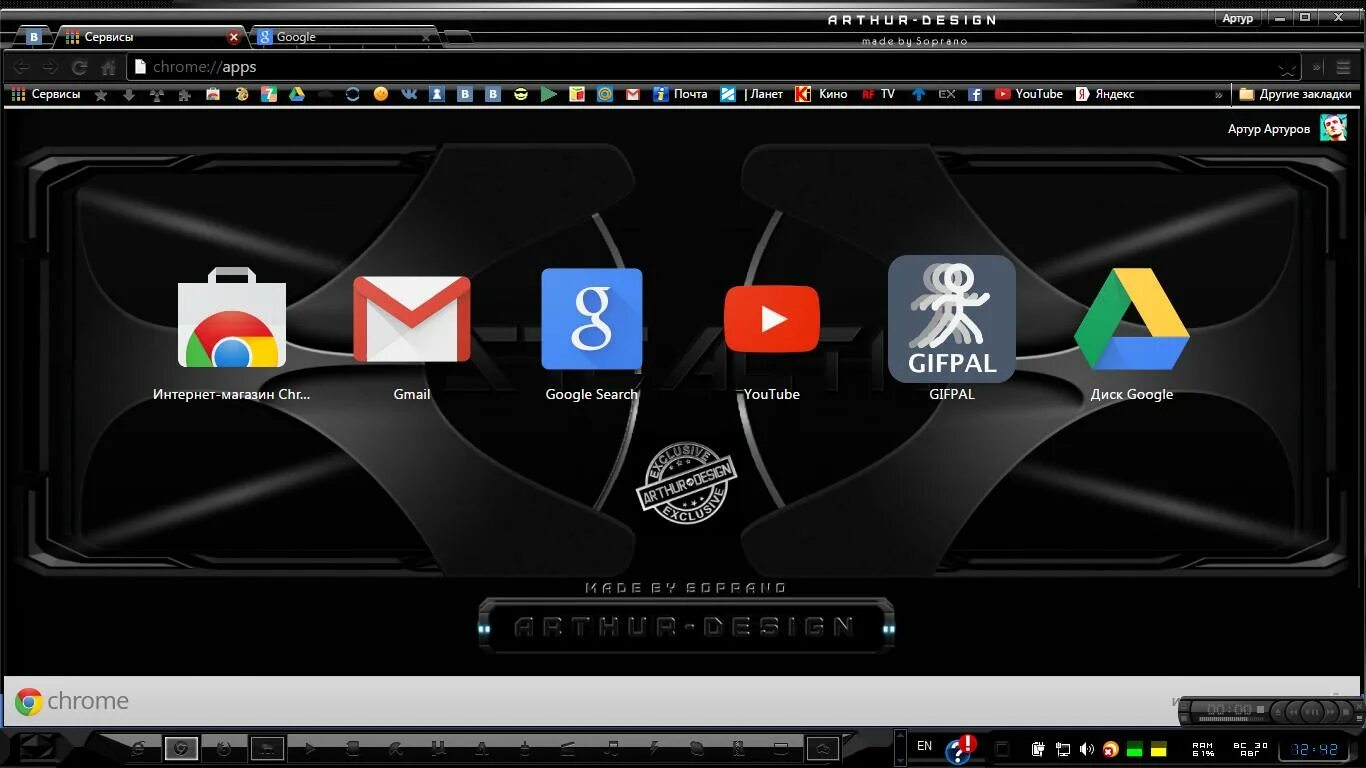Click the Windows Start button
This screenshot has width=1366, height=768.
[39, 748]
